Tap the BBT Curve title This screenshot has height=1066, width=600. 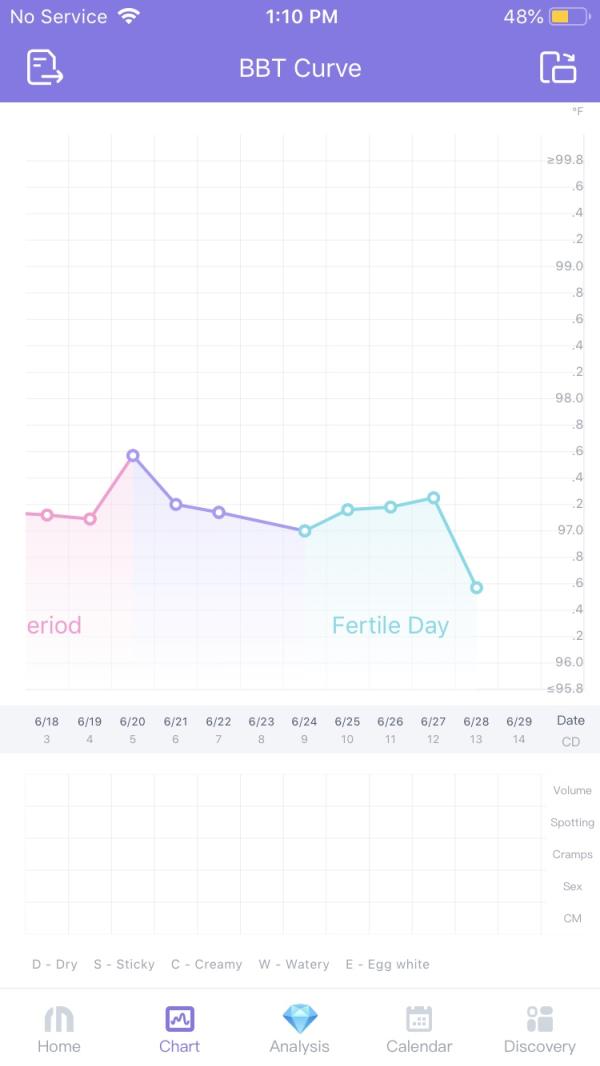[300, 68]
